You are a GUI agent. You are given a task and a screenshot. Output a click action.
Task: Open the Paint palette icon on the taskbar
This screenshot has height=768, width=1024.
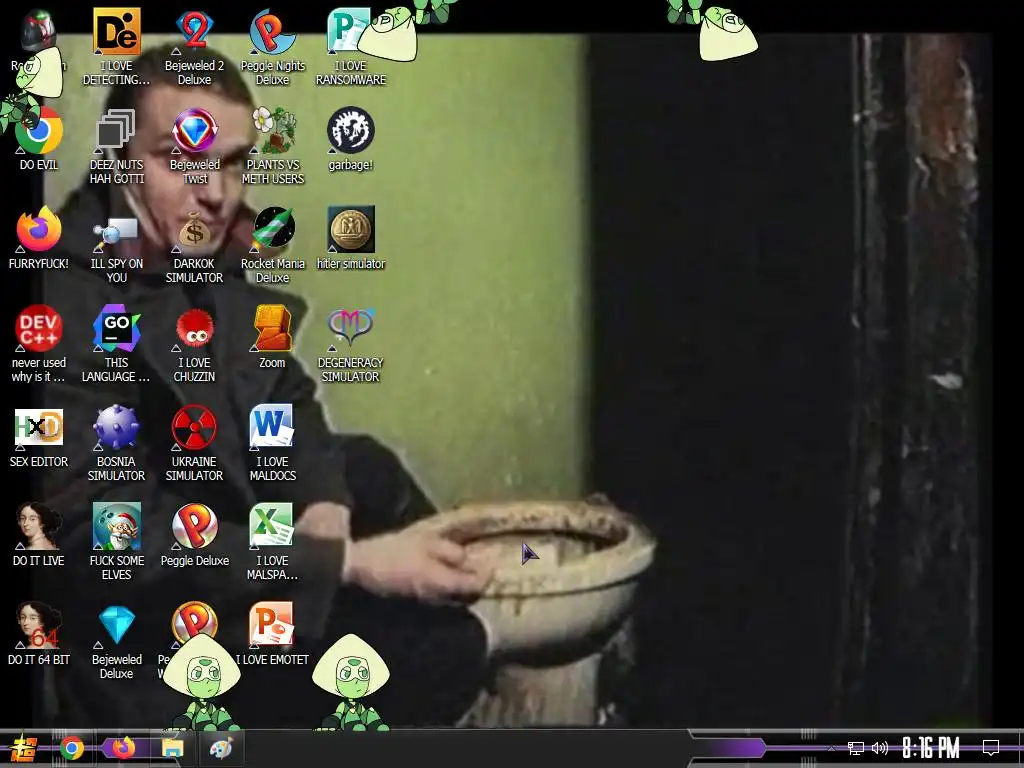click(221, 748)
